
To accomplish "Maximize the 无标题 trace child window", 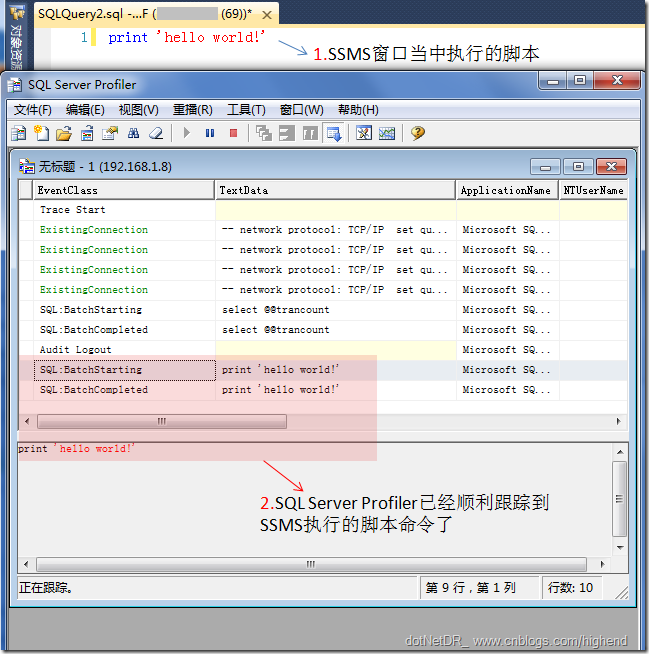I will click(578, 167).
